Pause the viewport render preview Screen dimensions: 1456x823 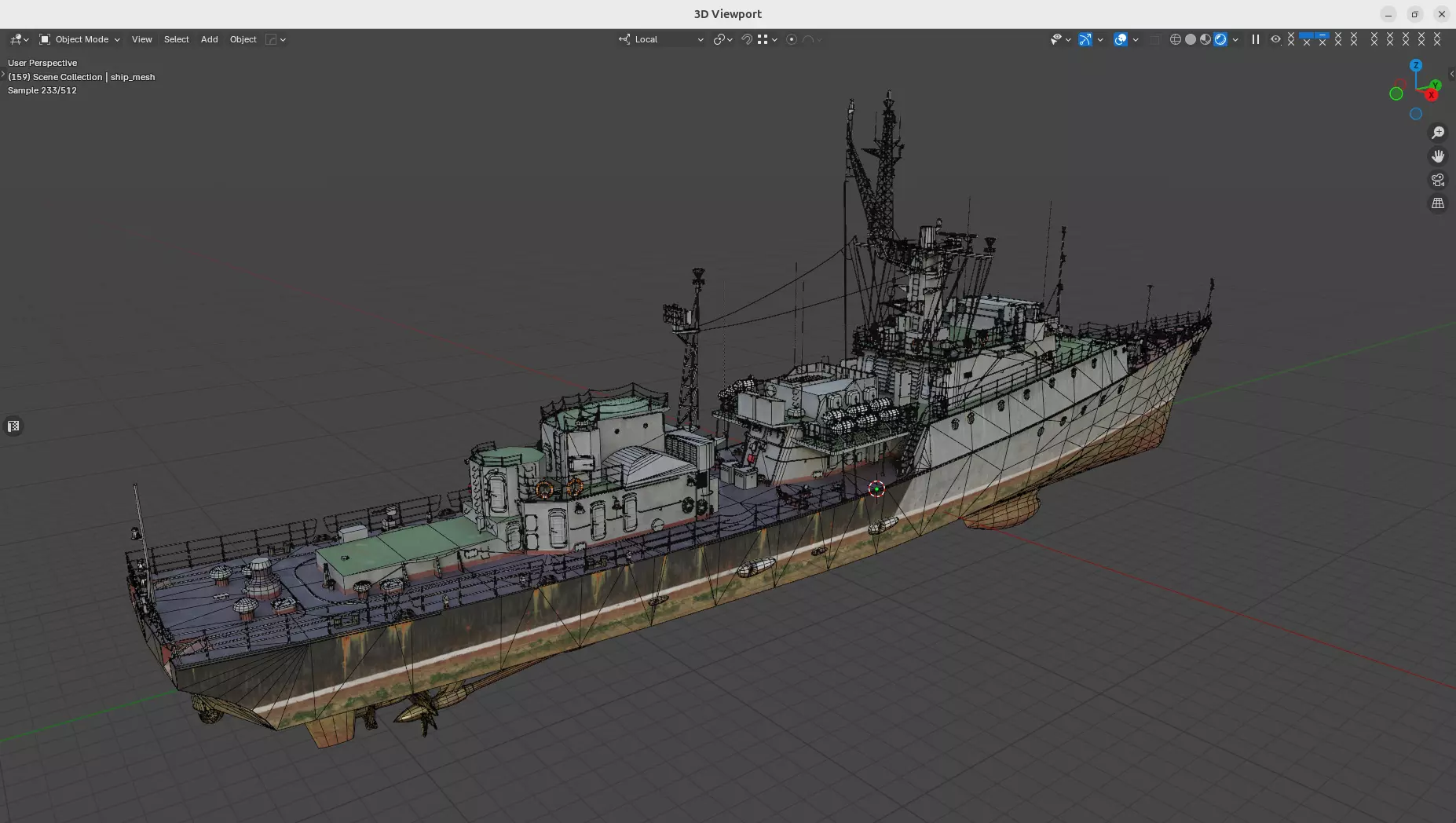1256,39
